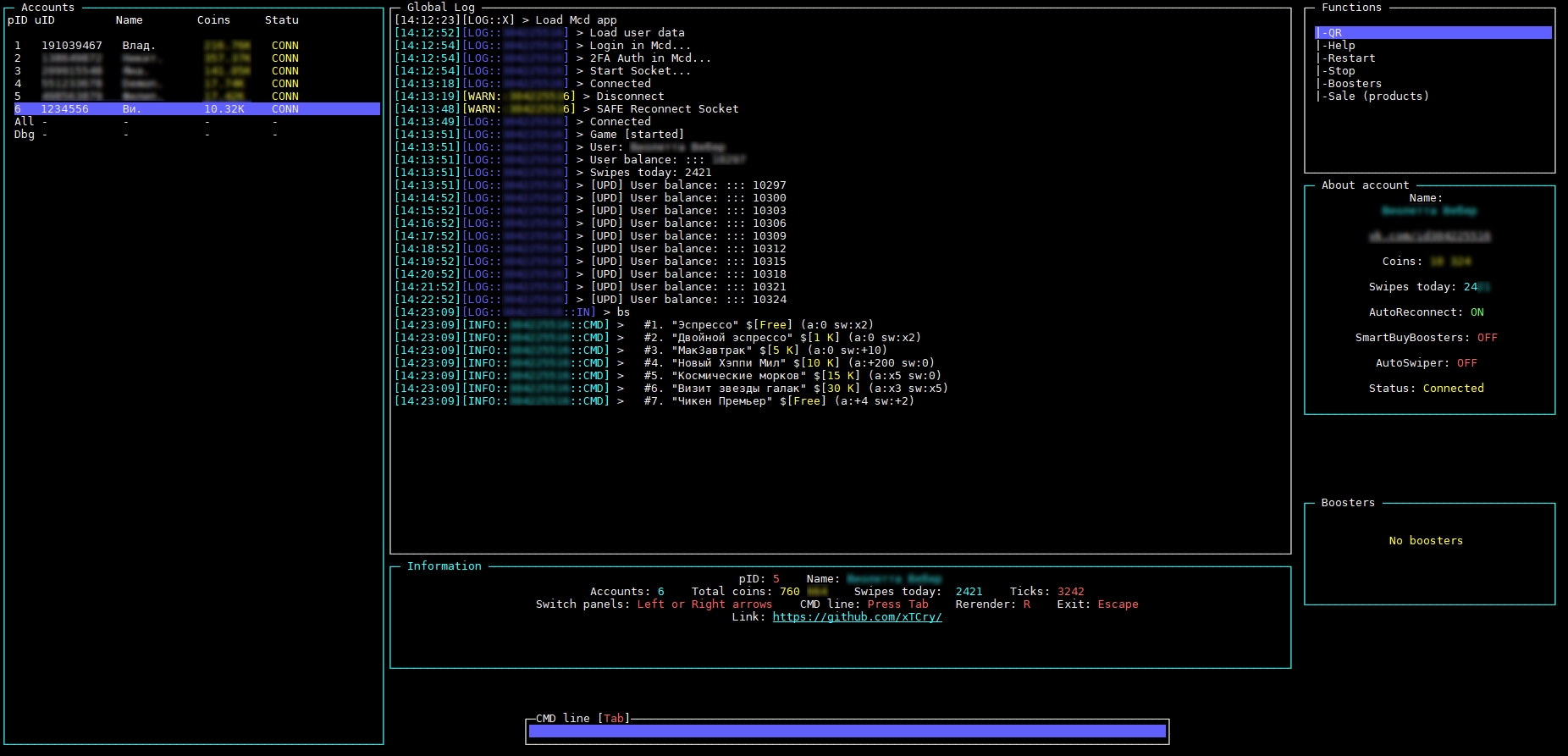Click the Information panel title

444,566
